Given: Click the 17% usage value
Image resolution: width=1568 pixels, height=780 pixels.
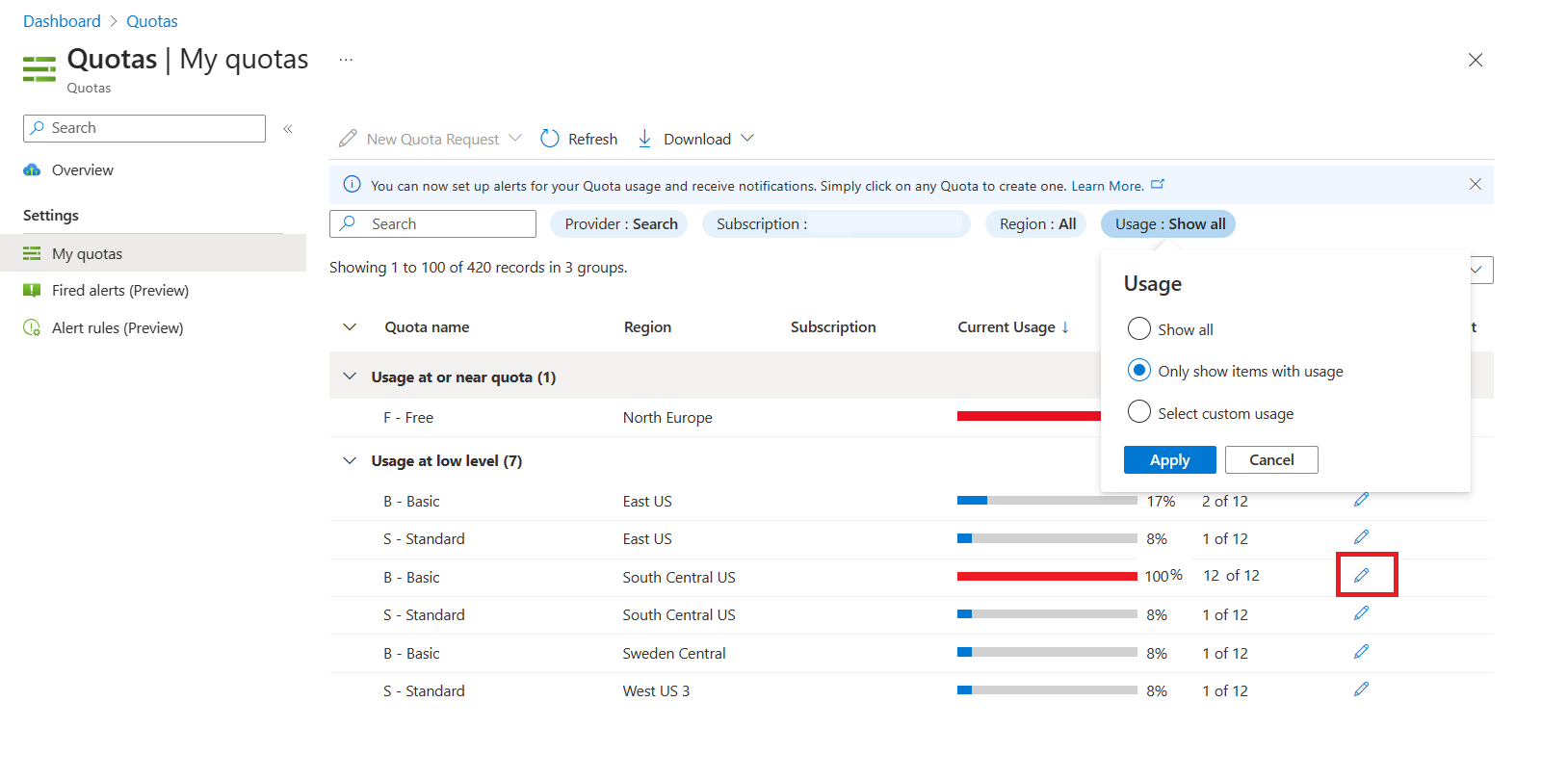Looking at the screenshot, I should [x=1161, y=501].
